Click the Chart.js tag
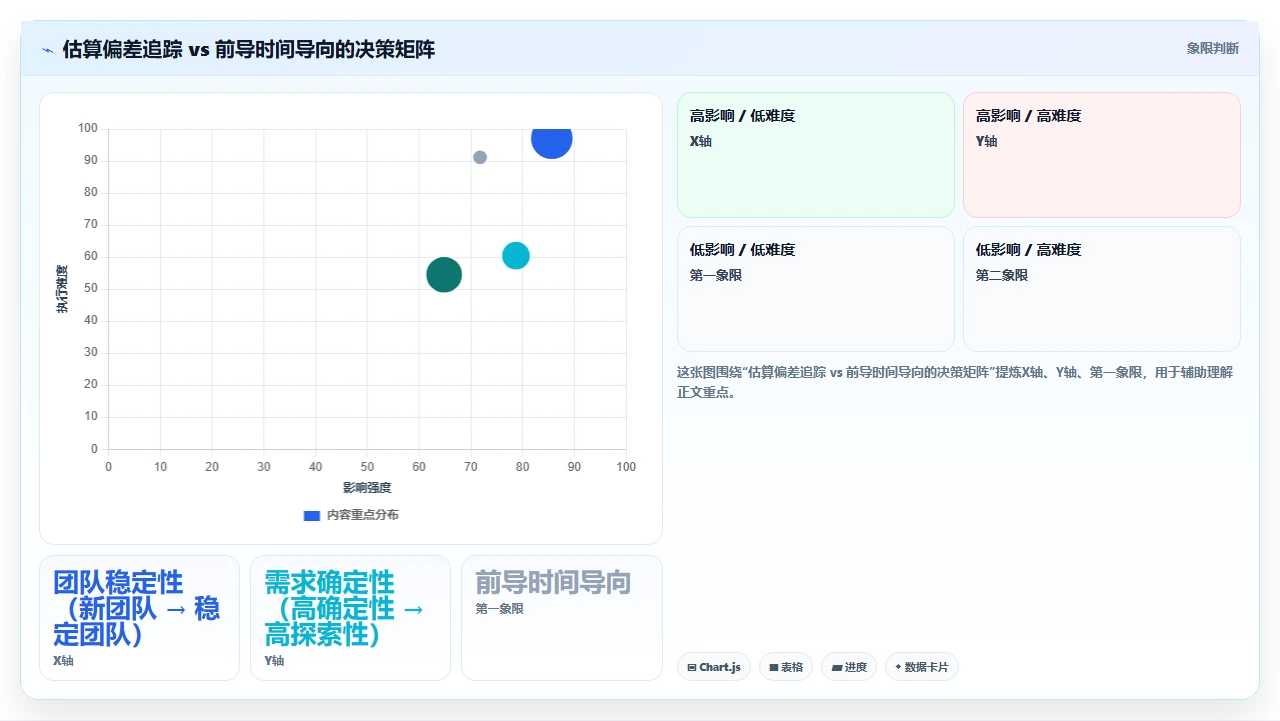 [714, 667]
